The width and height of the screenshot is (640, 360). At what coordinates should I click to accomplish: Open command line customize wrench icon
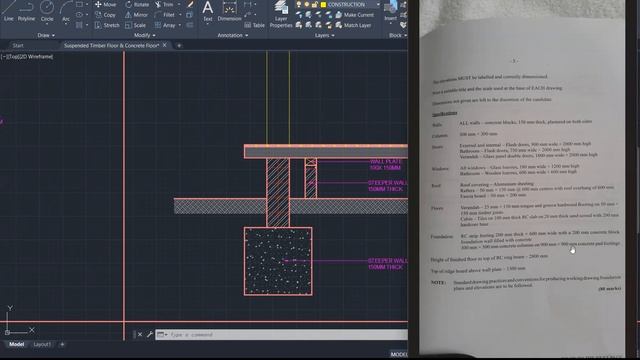(x=149, y=335)
